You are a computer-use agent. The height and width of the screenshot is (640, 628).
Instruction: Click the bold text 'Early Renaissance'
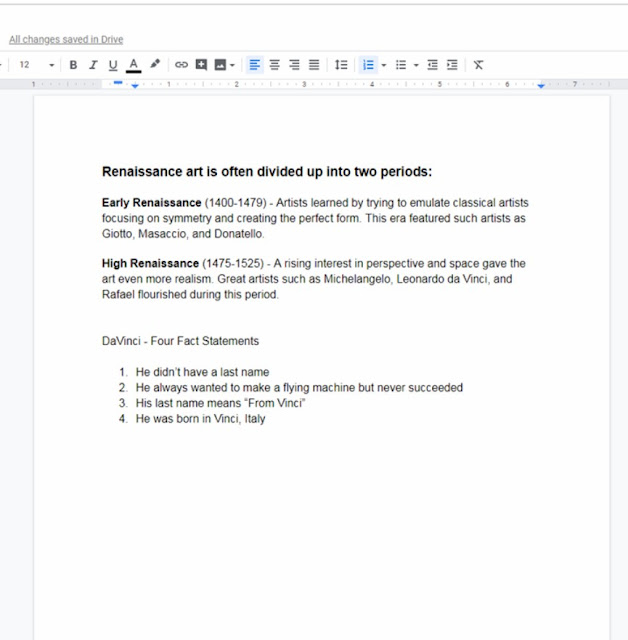point(151,203)
